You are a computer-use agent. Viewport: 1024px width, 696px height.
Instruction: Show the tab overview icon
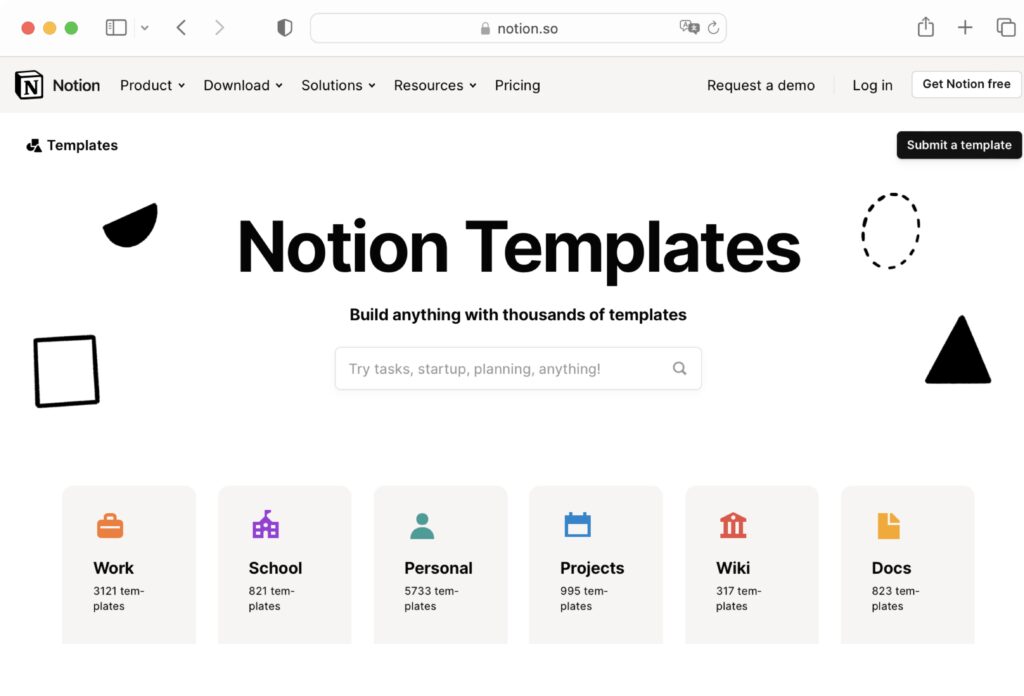(x=1006, y=27)
